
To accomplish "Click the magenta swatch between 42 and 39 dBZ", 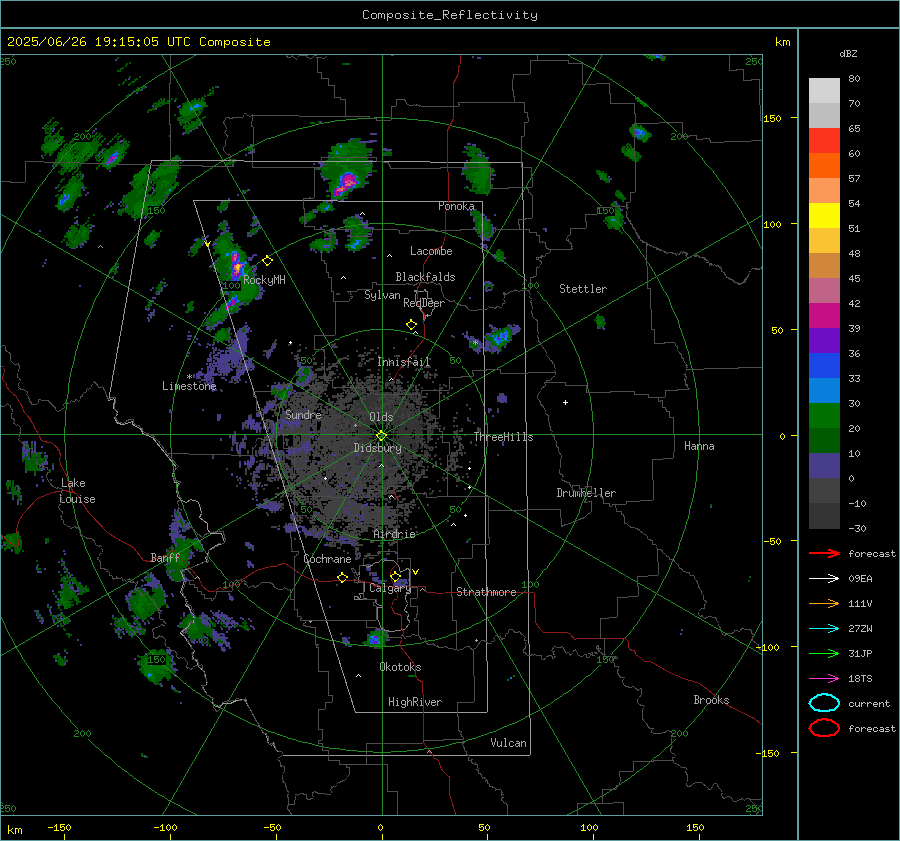I will (824, 316).
